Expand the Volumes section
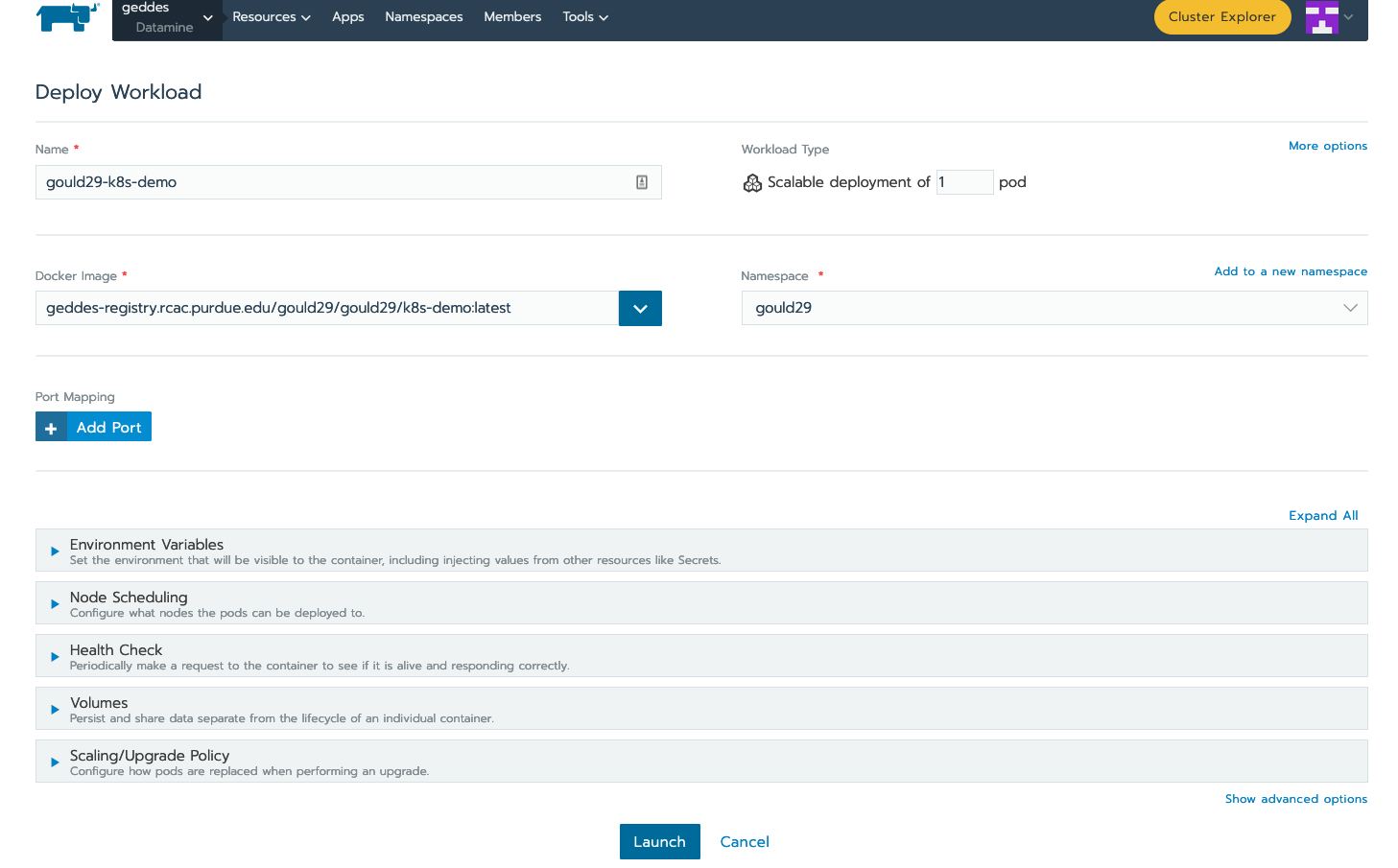Image resolution: width=1398 pixels, height=868 pixels. pyautogui.click(x=55, y=708)
